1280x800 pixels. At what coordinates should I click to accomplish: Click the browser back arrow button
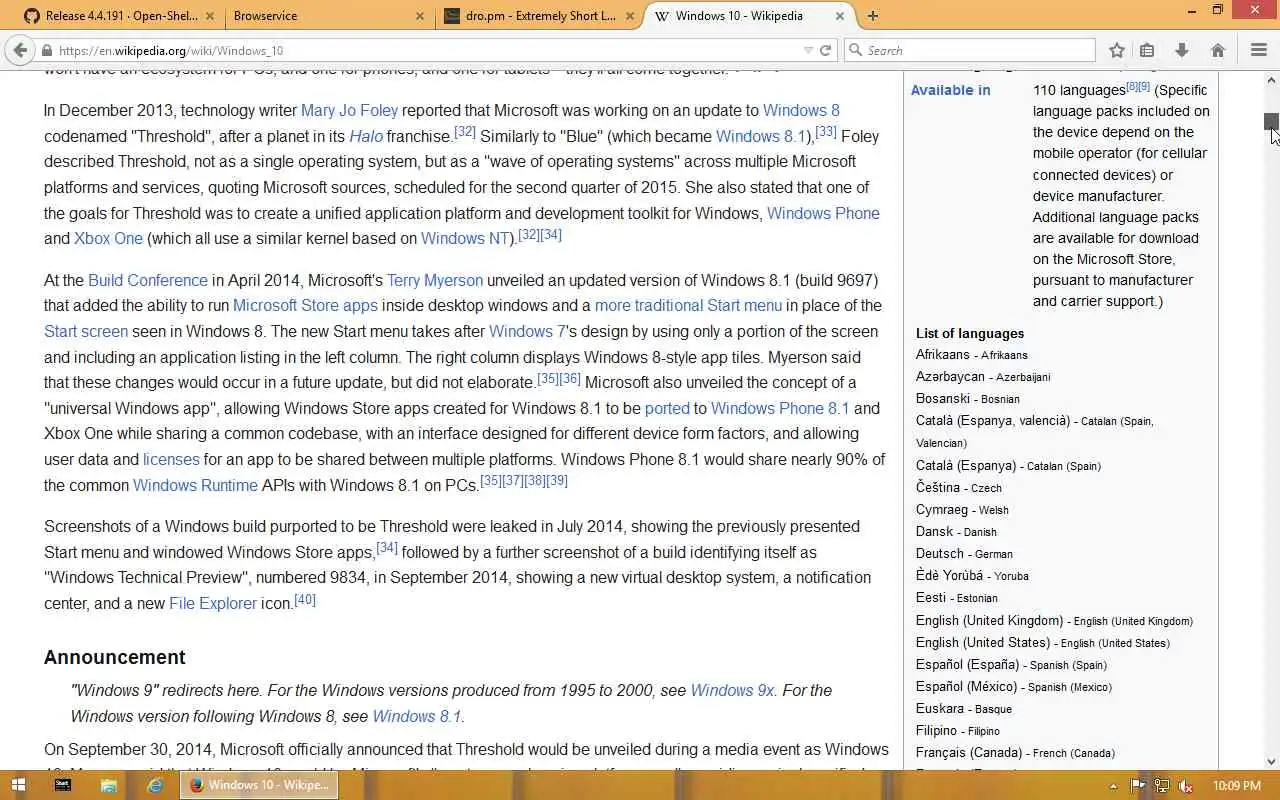coord(20,50)
